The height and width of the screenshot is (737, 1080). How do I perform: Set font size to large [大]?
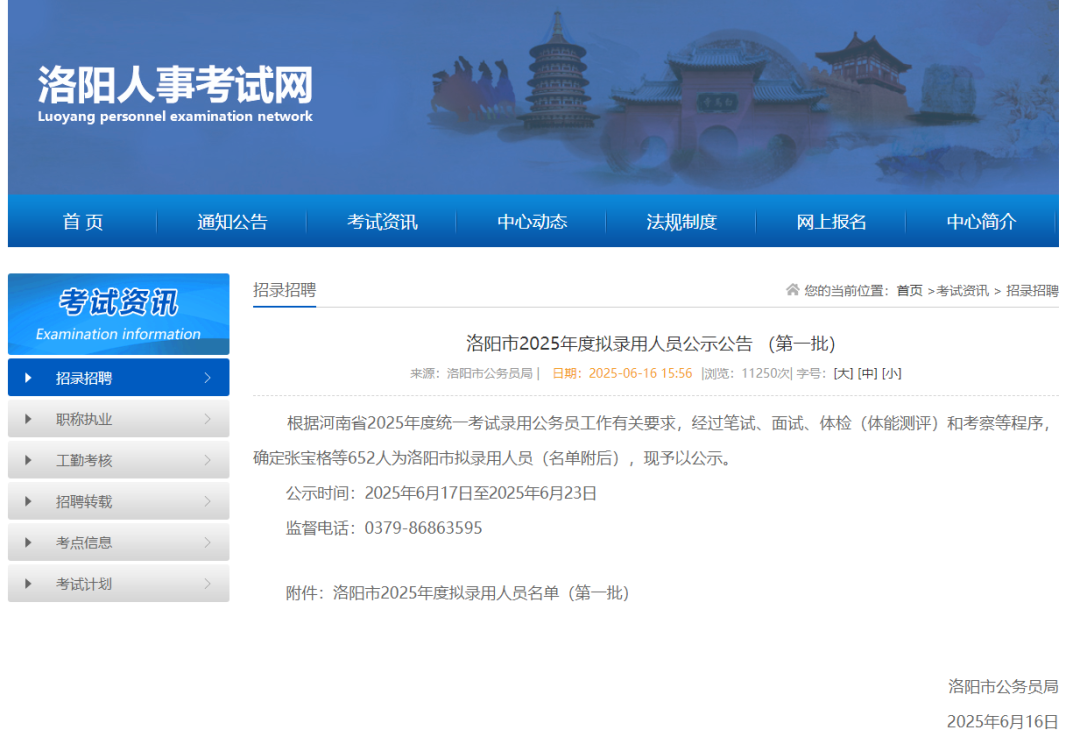point(843,373)
